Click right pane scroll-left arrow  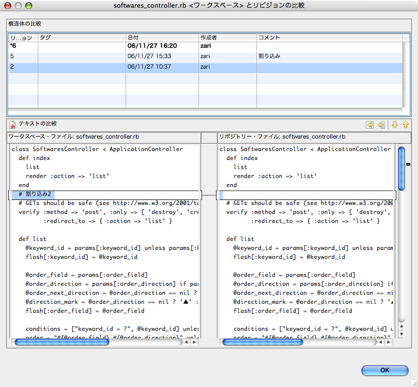[x=380, y=342]
